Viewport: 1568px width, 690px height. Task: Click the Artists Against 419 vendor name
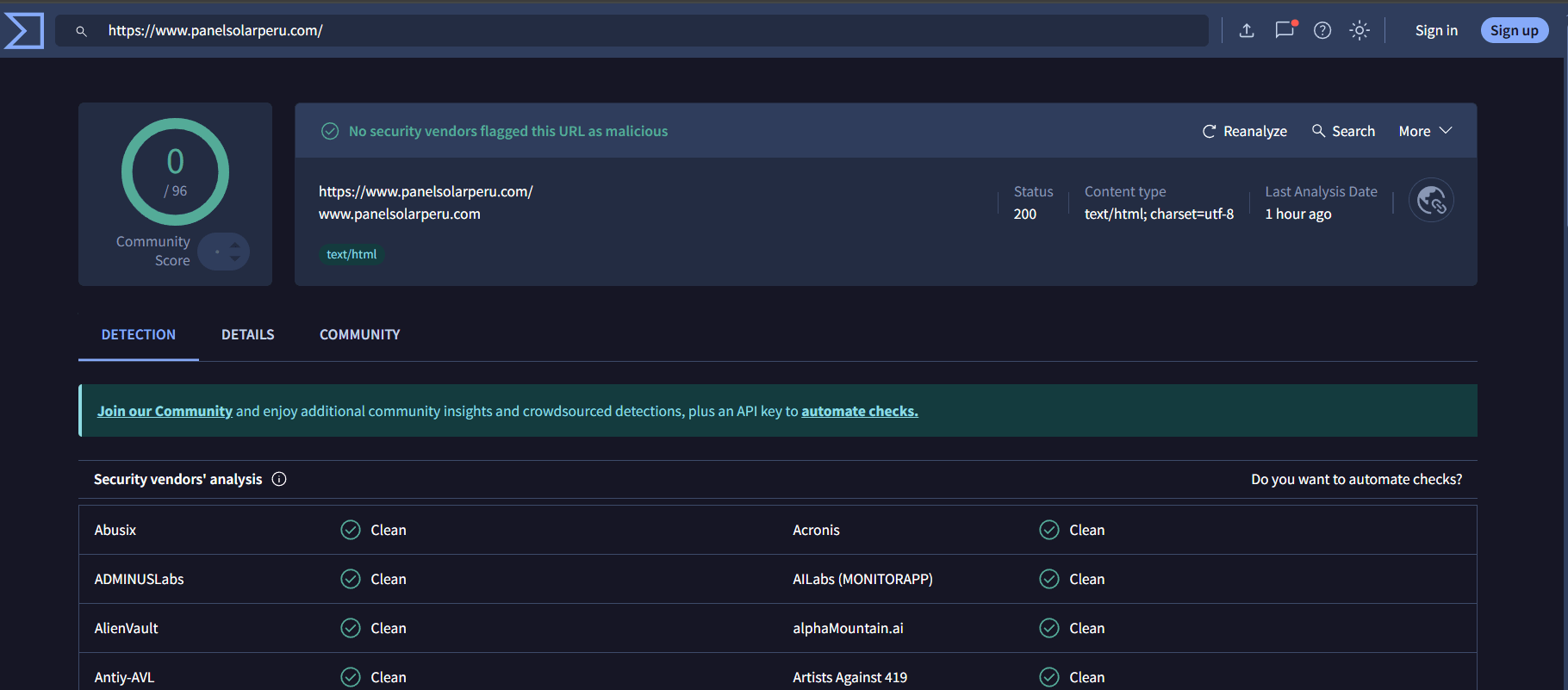[x=849, y=677]
